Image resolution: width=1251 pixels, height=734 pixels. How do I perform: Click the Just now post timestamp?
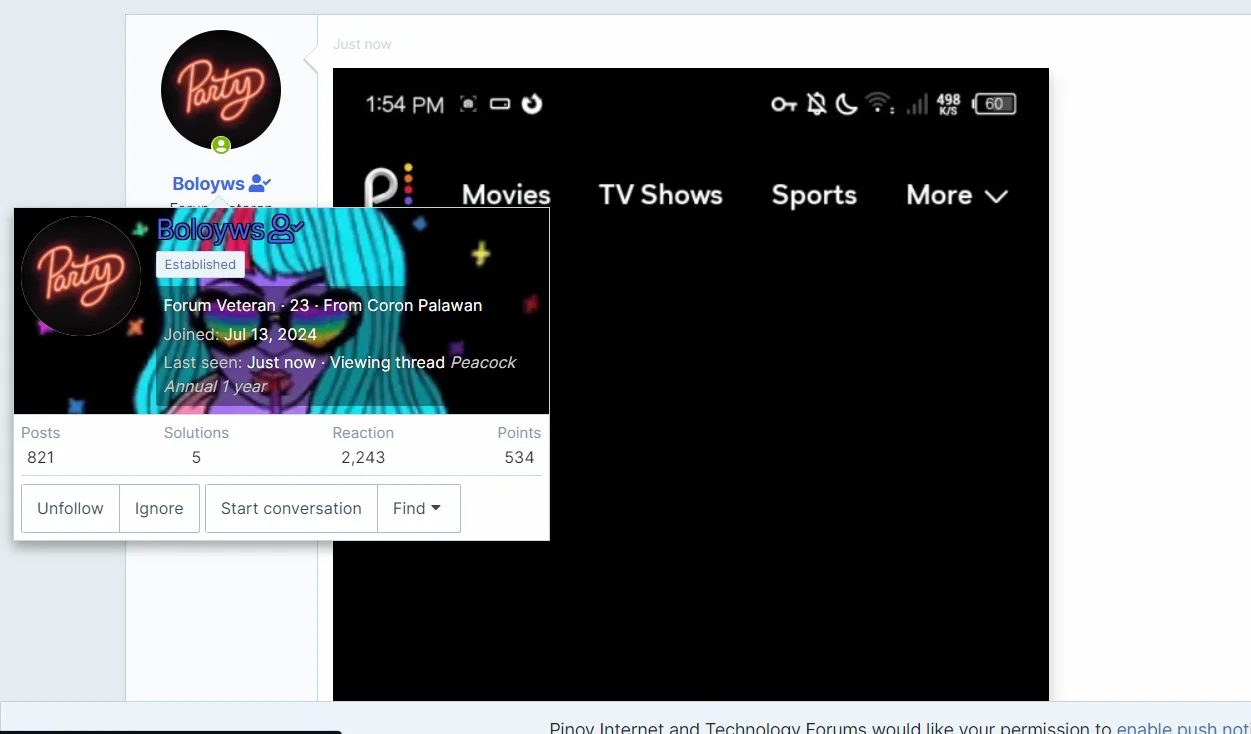click(x=362, y=44)
